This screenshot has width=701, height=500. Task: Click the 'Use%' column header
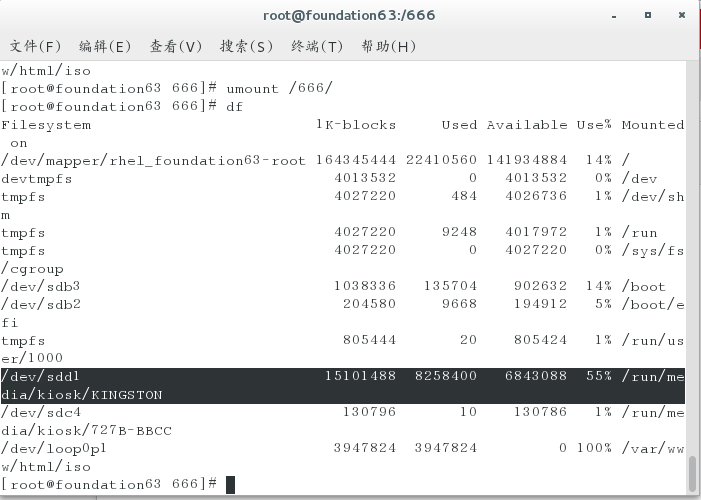coord(594,125)
